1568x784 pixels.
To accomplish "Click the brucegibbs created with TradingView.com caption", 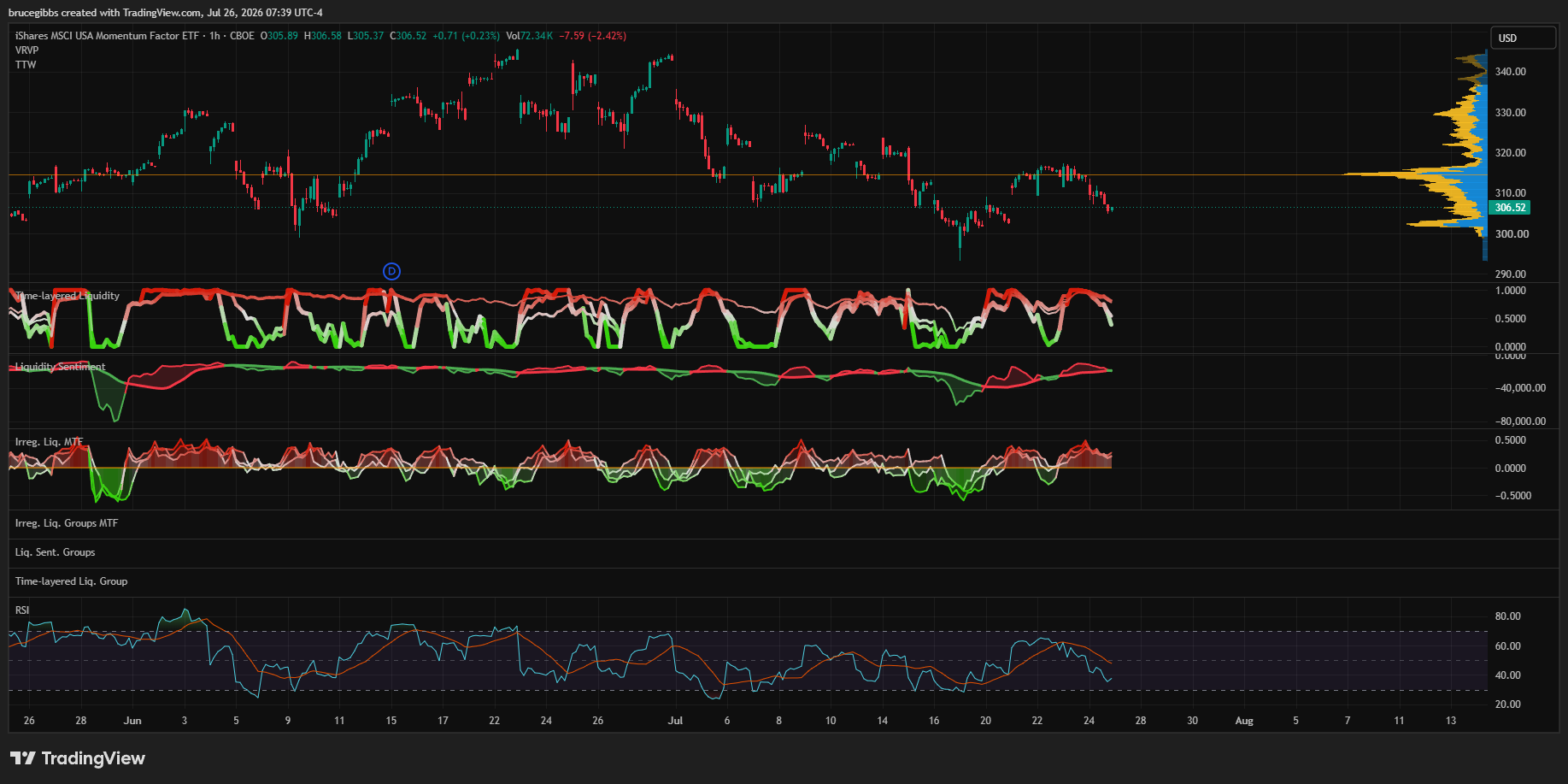I will point(166,13).
